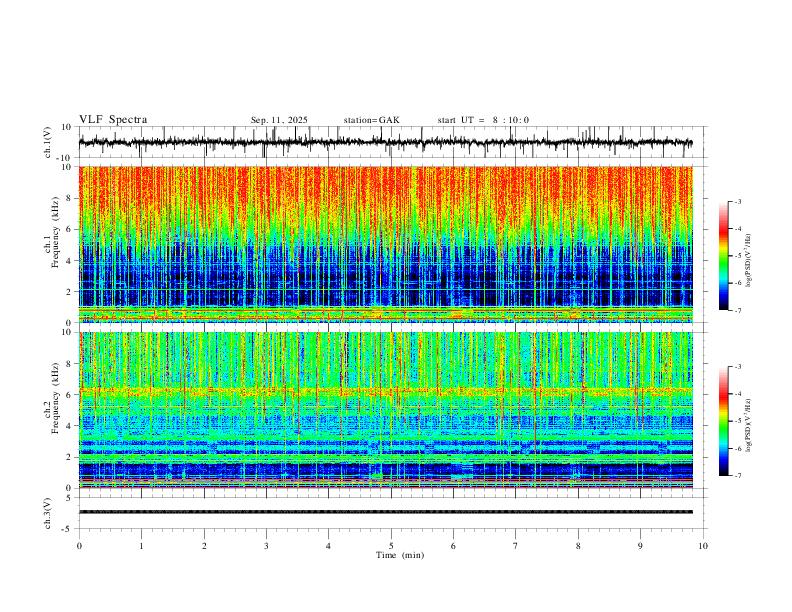Click the time axis tick label "3"

point(266,546)
